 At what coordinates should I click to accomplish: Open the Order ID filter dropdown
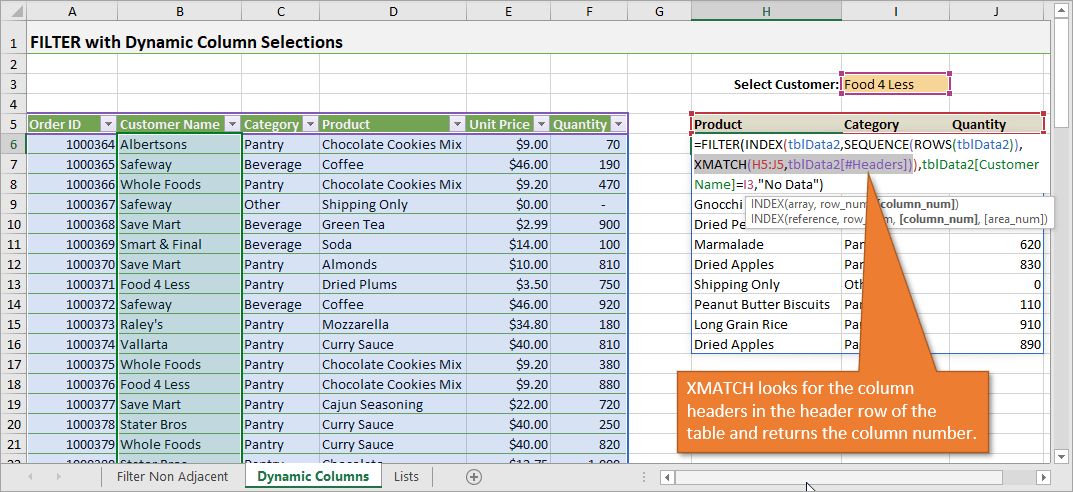pyautogui.click(x=107, y=125)
